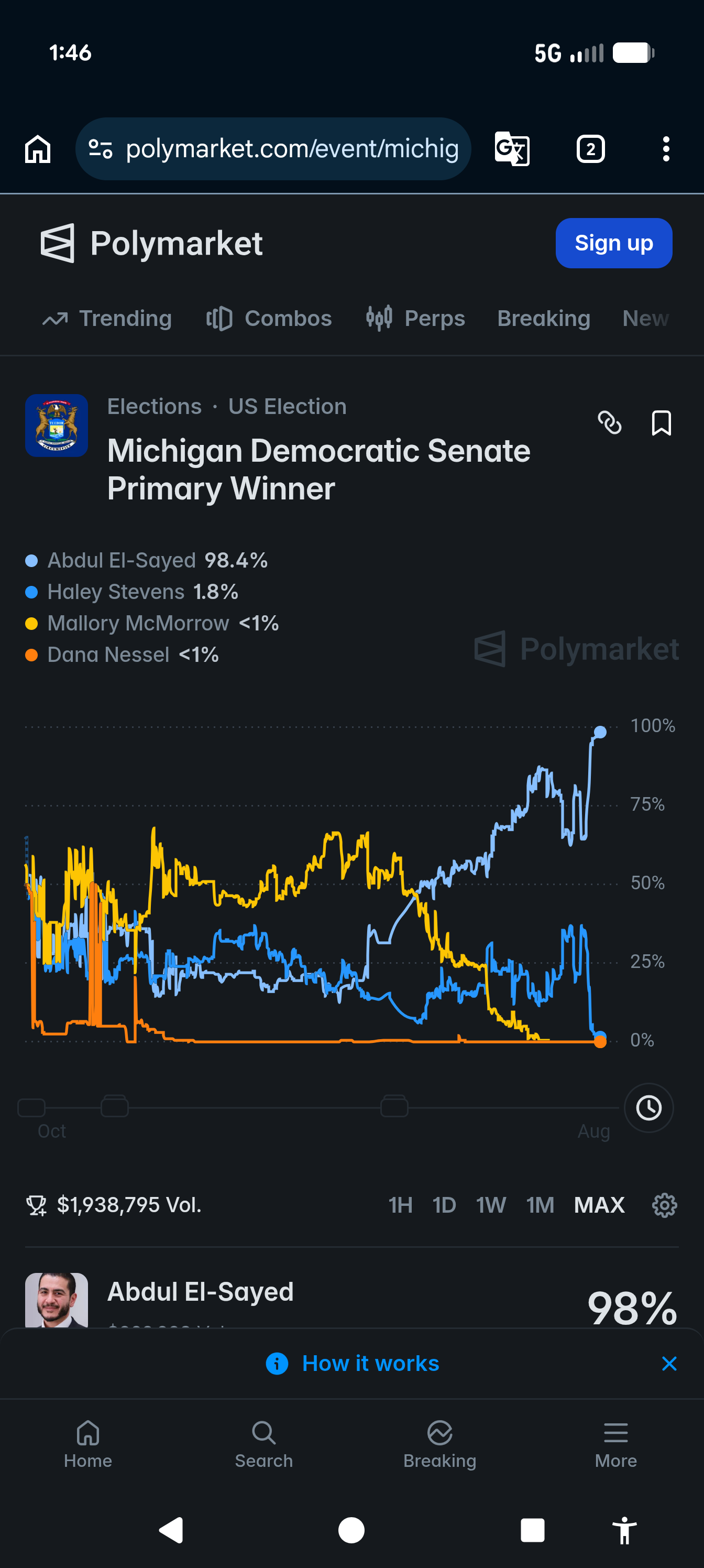Bookmark this Michigan Senate market
The image size is (704, 1568).
click(662, 422)
